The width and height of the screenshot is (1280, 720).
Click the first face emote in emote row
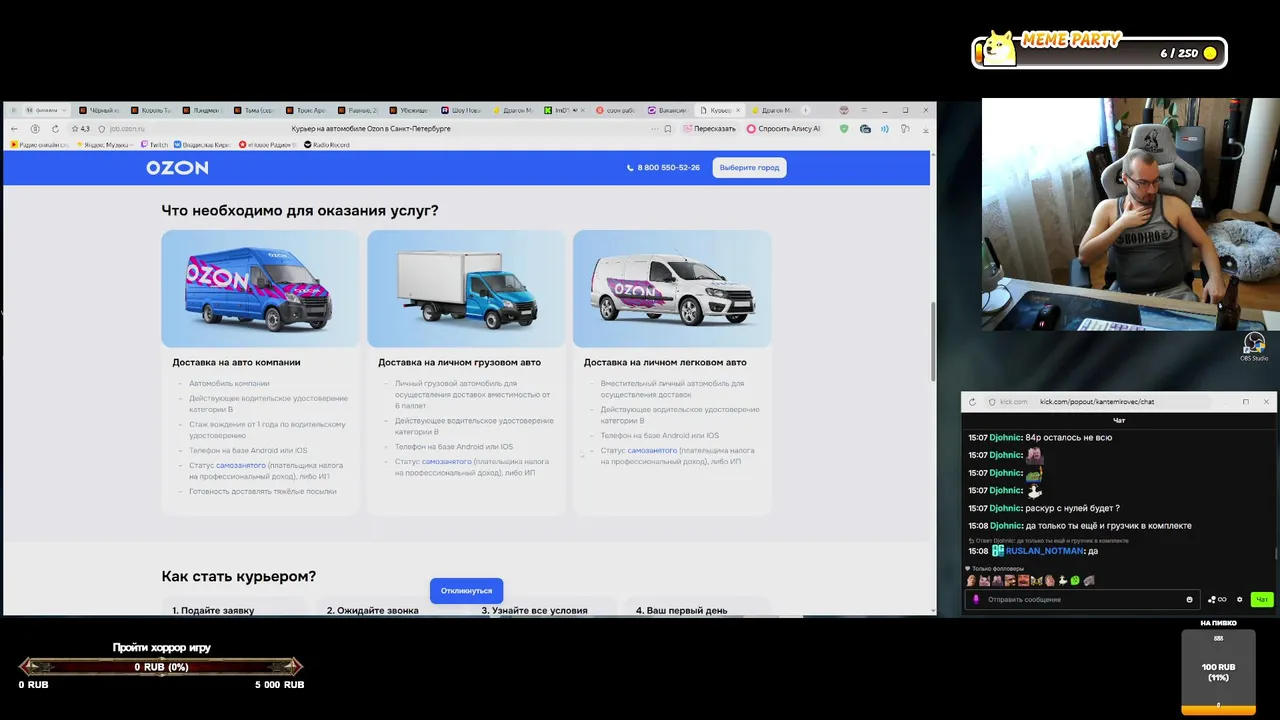point(971,580)
